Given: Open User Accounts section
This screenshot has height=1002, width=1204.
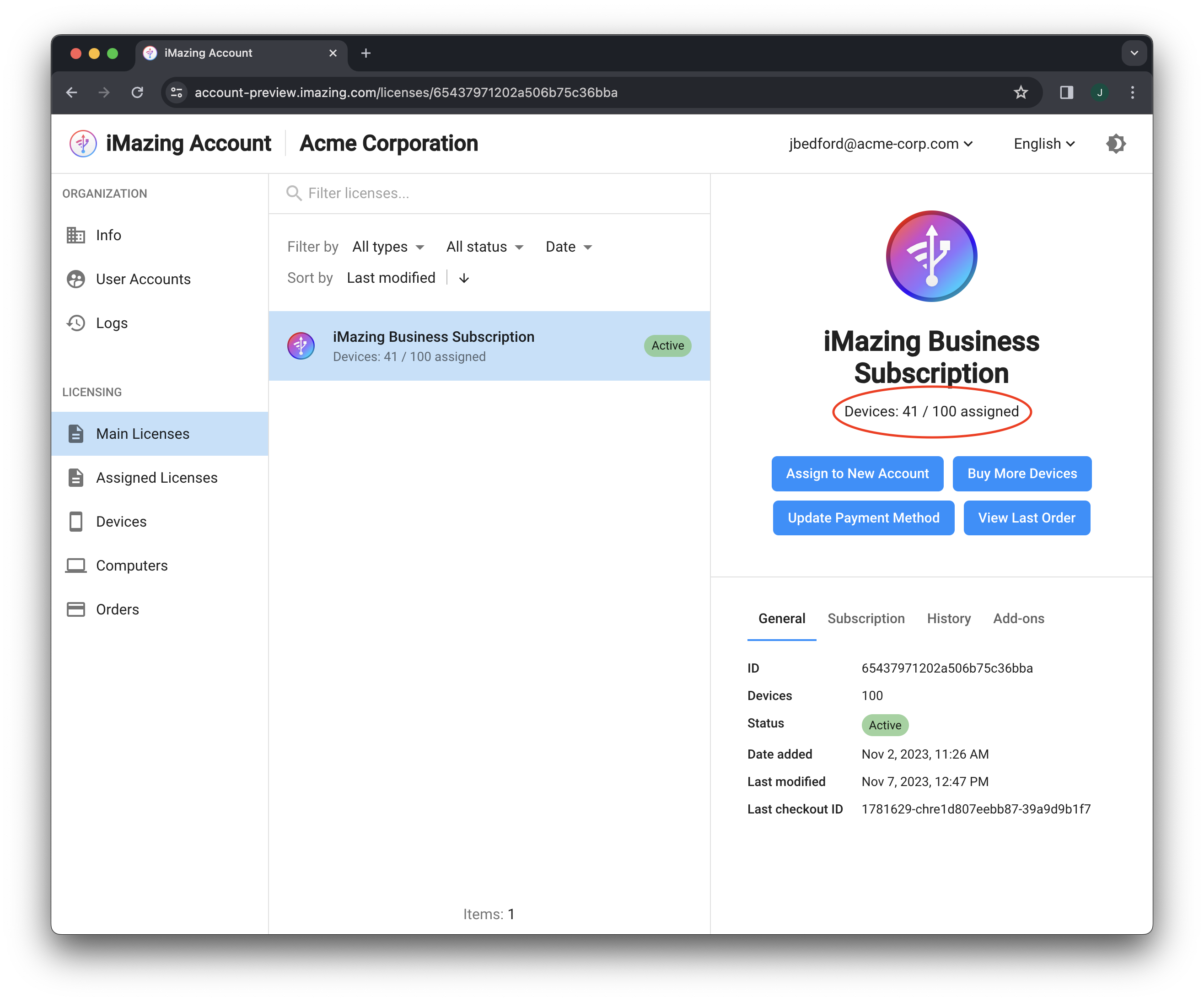Looking at the screenshot, I should point(143,279).
